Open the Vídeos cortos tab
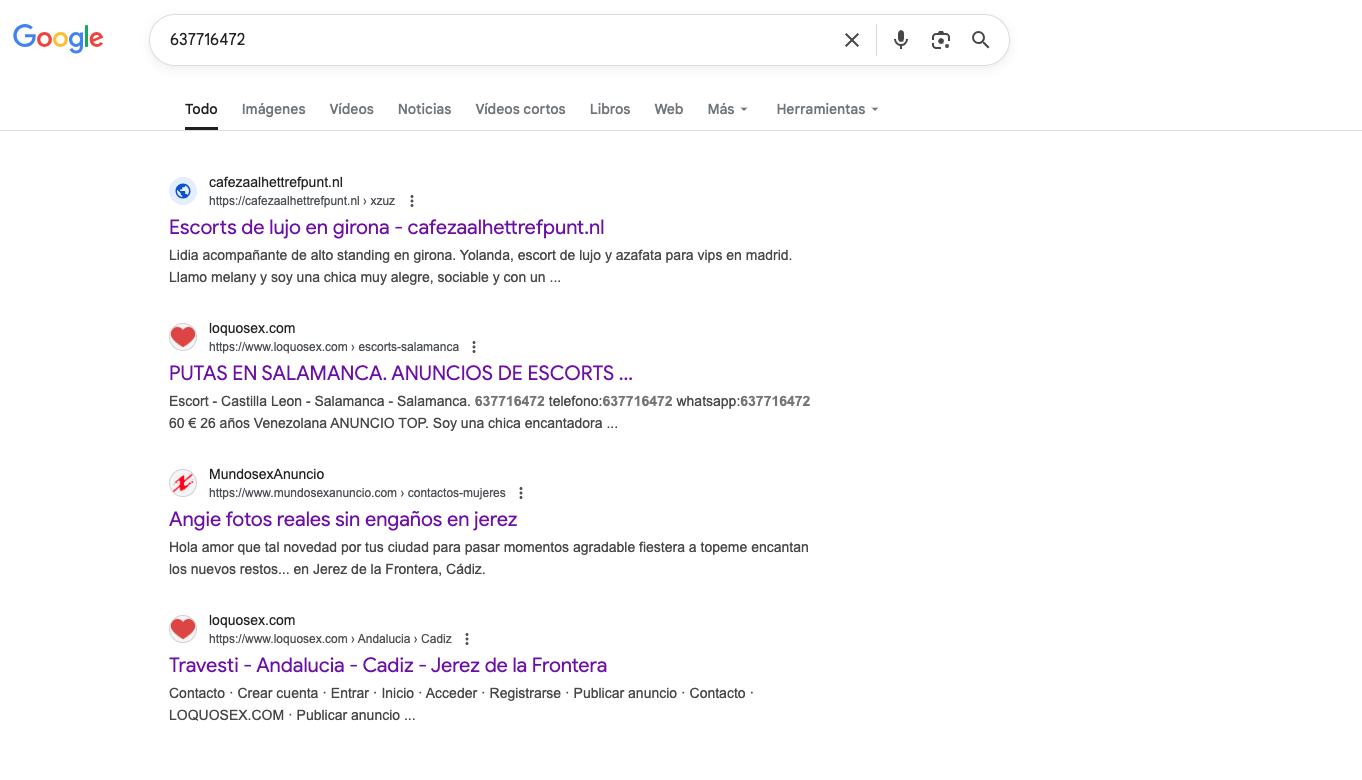Image resolution: width=1362 pixels, height=780 pixels. click(521, 109)
